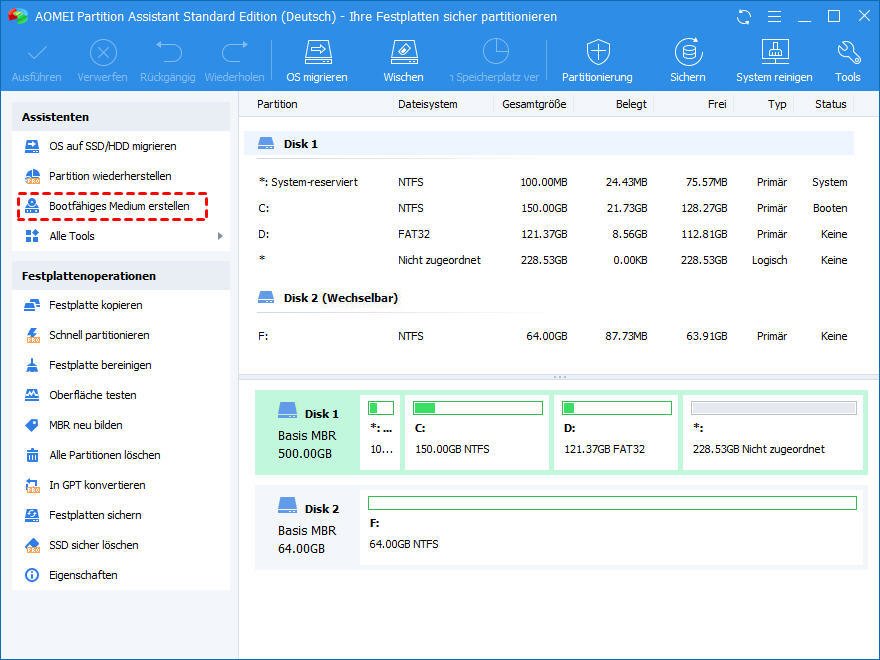Viewport: 880px width, 660px height.
Task: Click the Disk 2 Basis MBR 64.00GB block
Action: coord(308,528)
